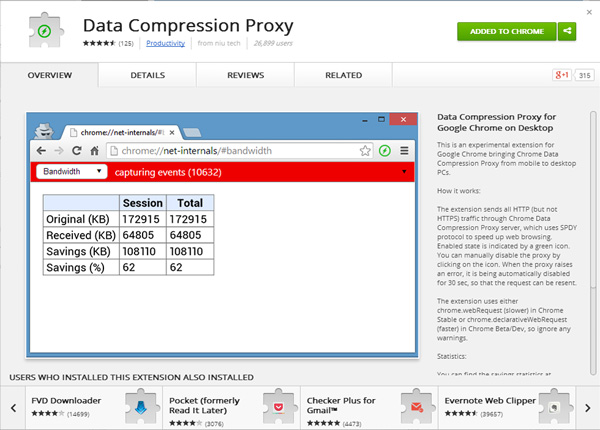The image size is (600, 430).
Task: Click the Savings (KB) row label
Action: click(x=78, y=251)
